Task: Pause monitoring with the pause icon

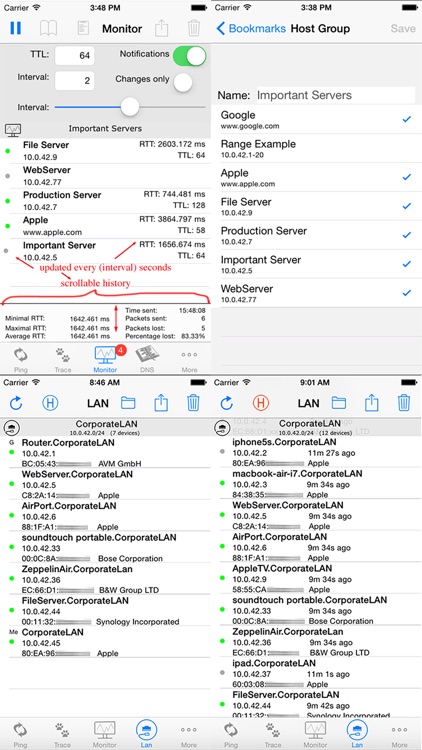Action: [x=15, y=28]
